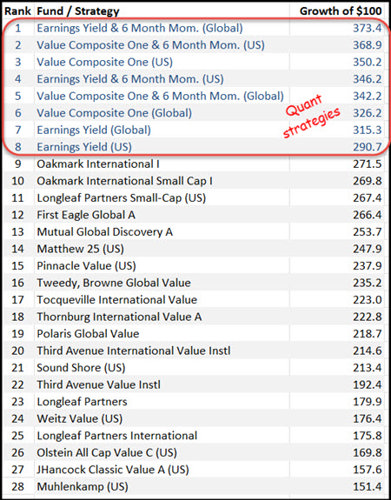Click the 'First Eagle Global A' cell
Image resolution: width=391 pixels, height=500 pixels.
[x=86, y=215]
